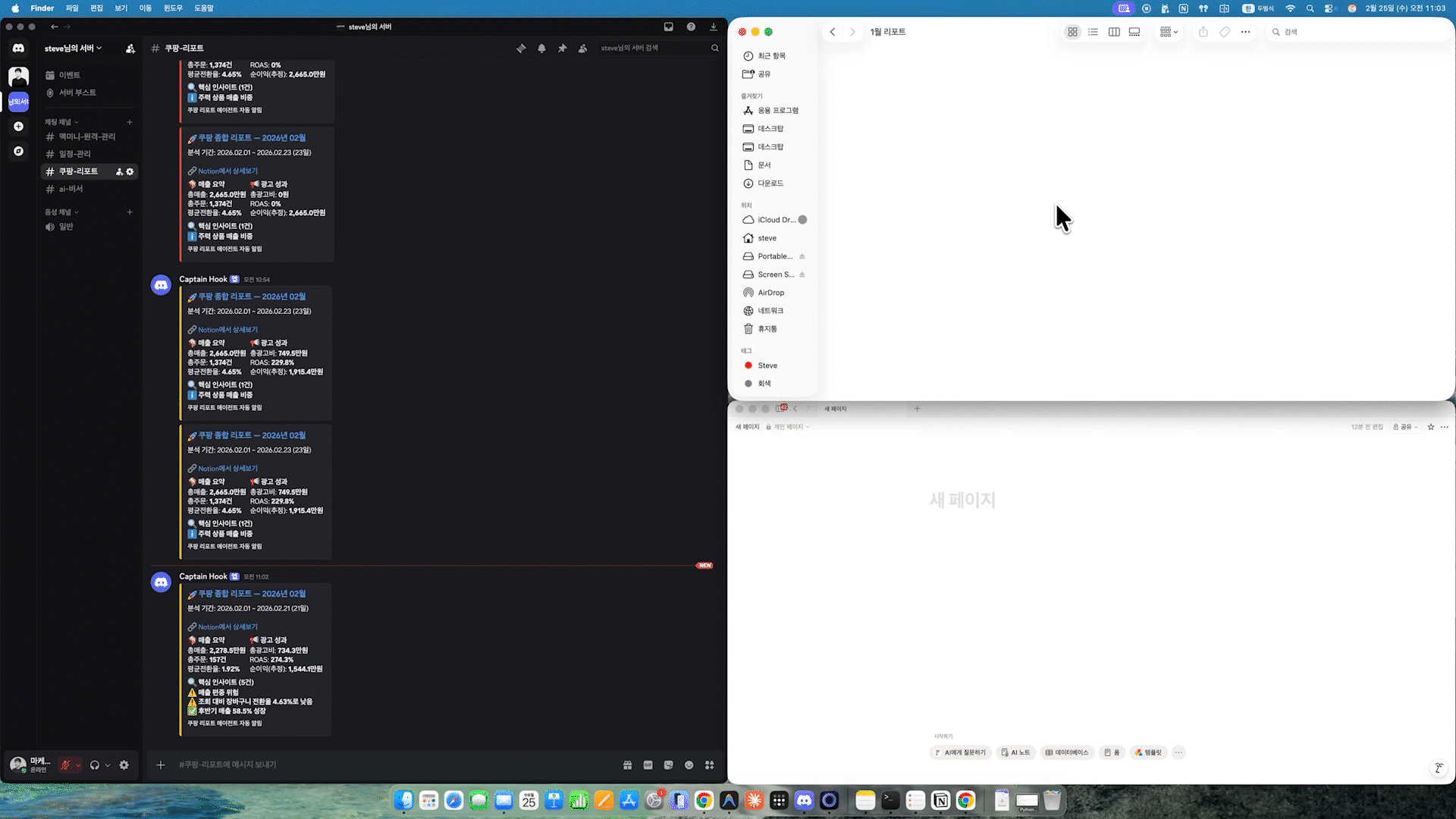Open Notion AI floating button
This screenshot has width=1456, height=819.
(x=1439, y=768)
